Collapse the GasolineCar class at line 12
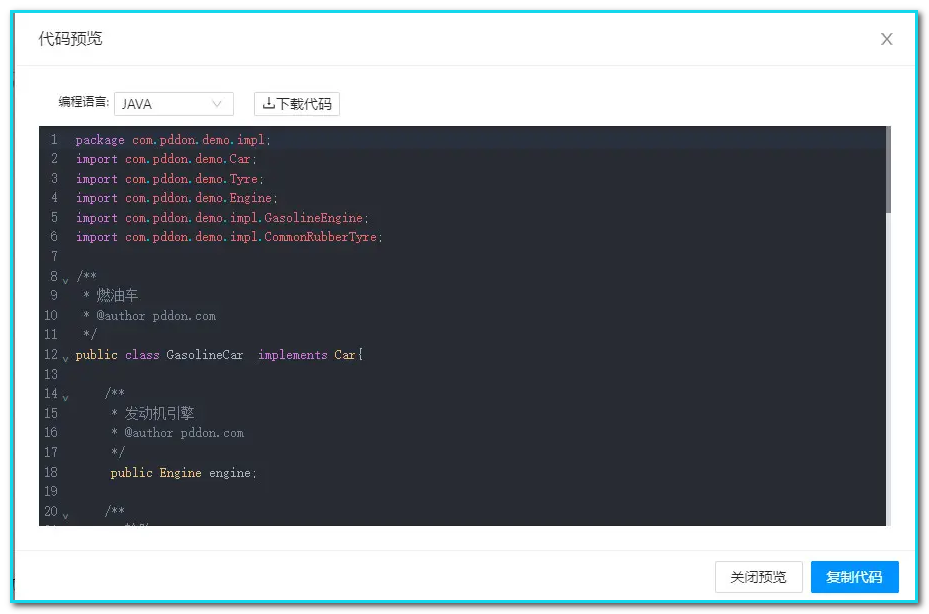 (x=64, y=358)
